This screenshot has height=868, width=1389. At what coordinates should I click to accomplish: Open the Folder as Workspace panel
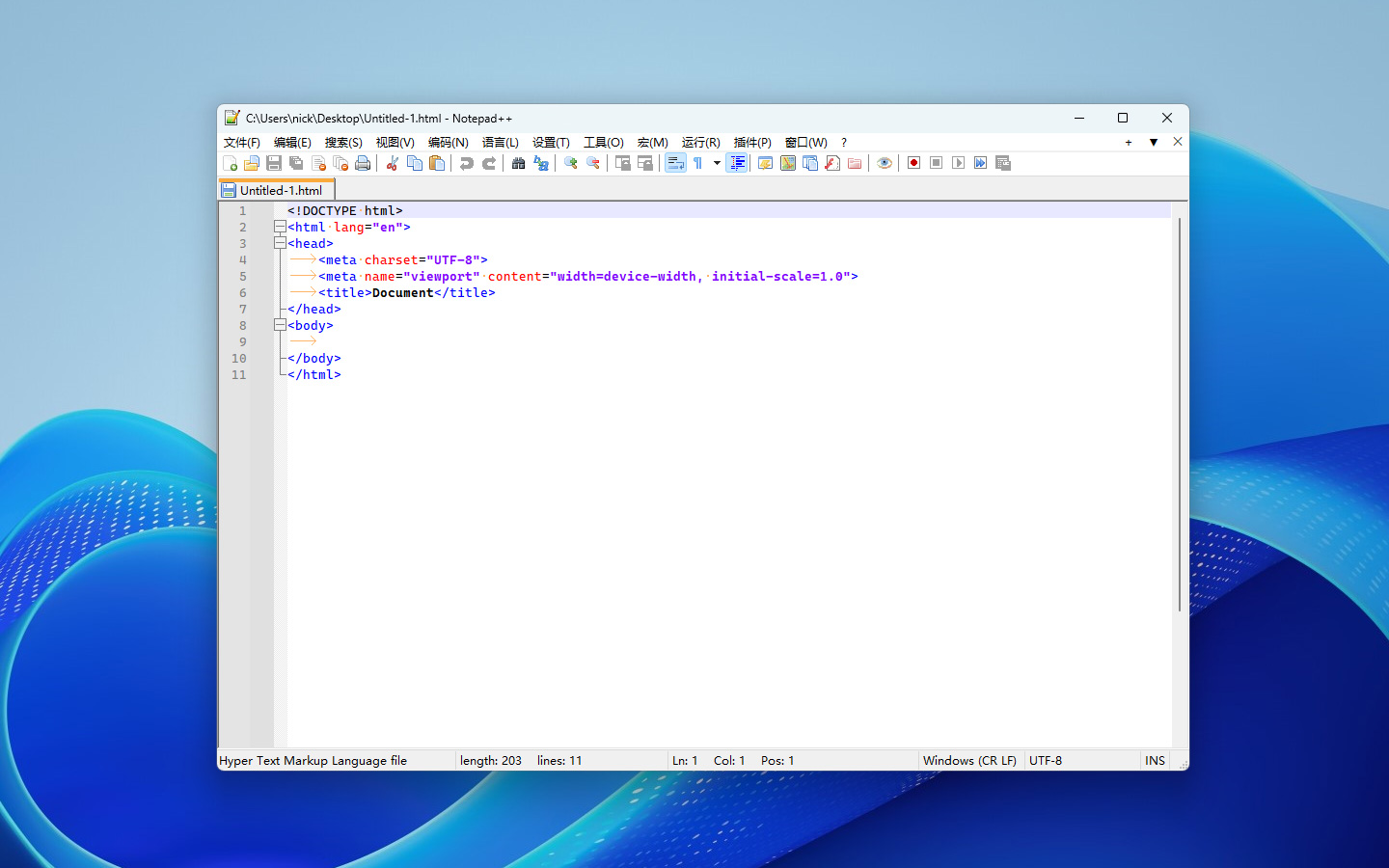(855, 163)
